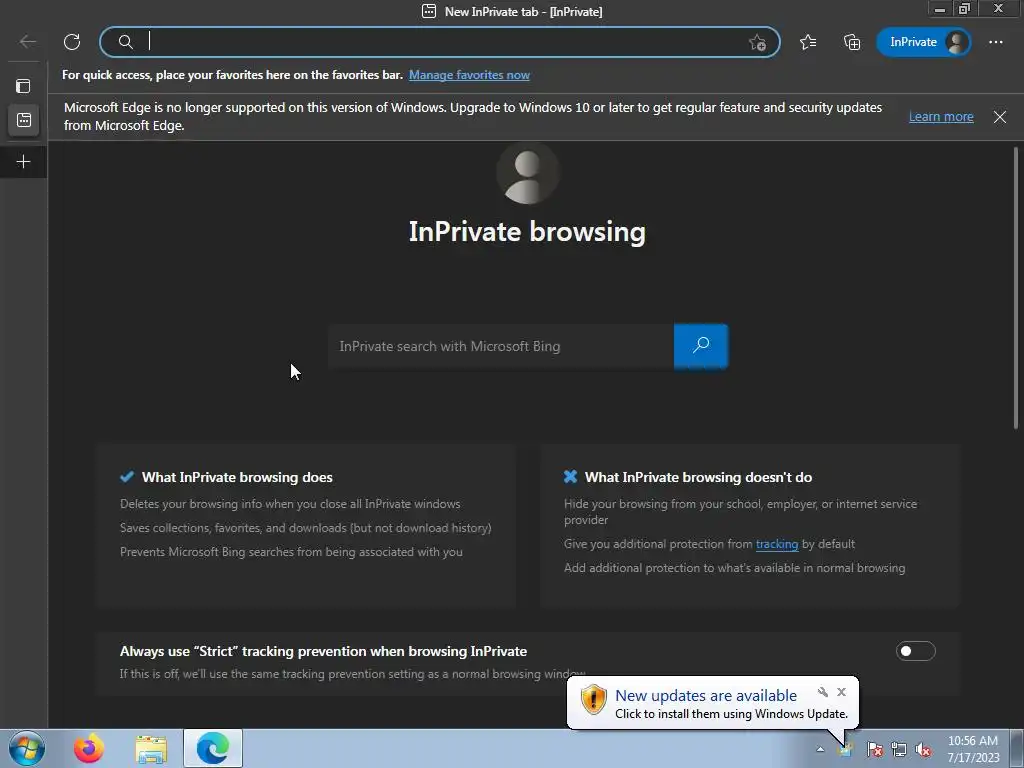Click the address bar field
Screen dimensions: 1024x768
pos(440,42)
